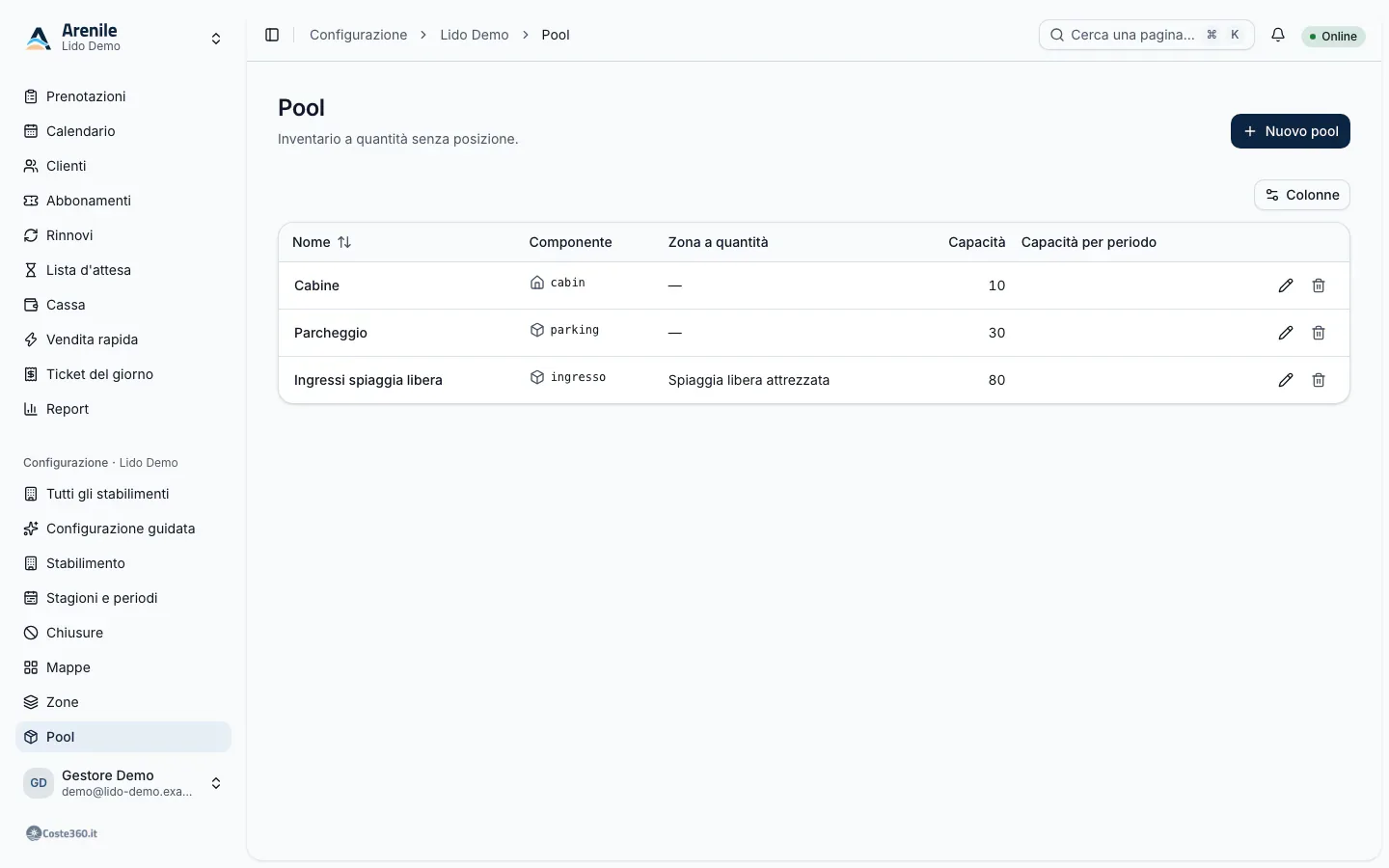Select Vendita rapida

[x=123, y=339]
